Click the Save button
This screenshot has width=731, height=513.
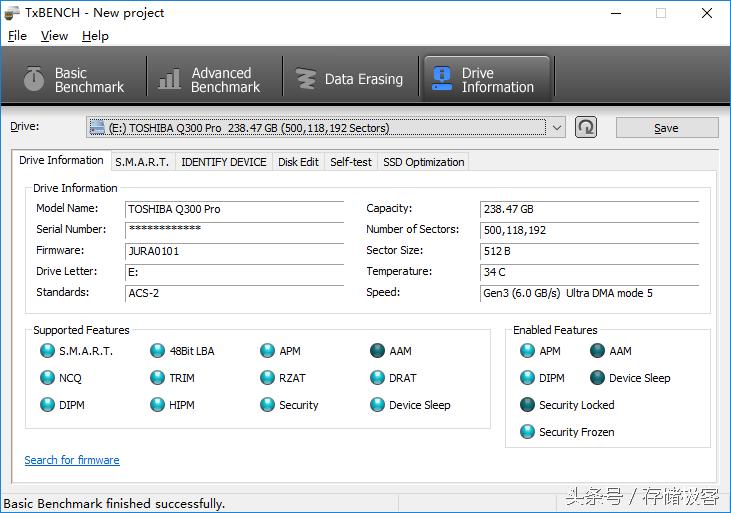point(667,128)
